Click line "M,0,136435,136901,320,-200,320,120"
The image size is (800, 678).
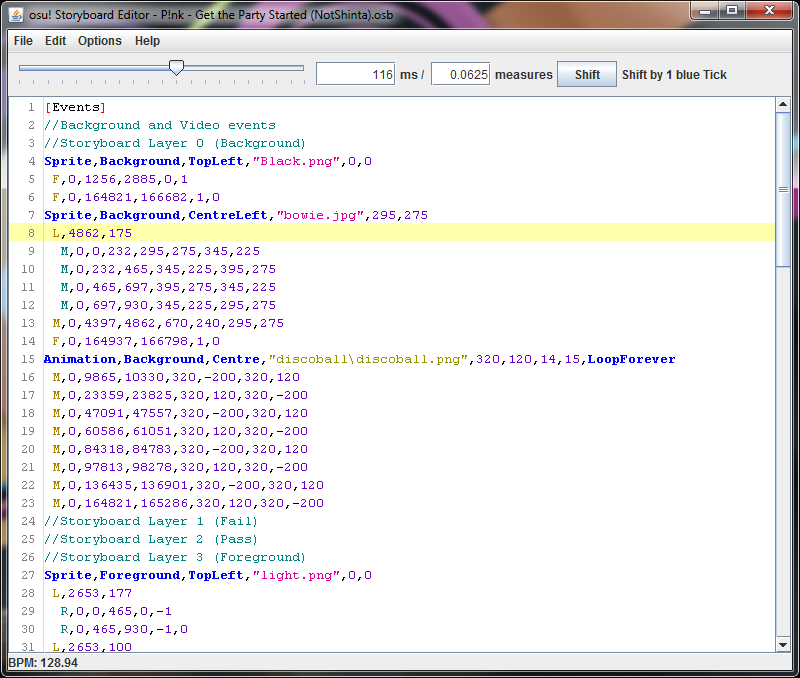(x=188, y=485)
